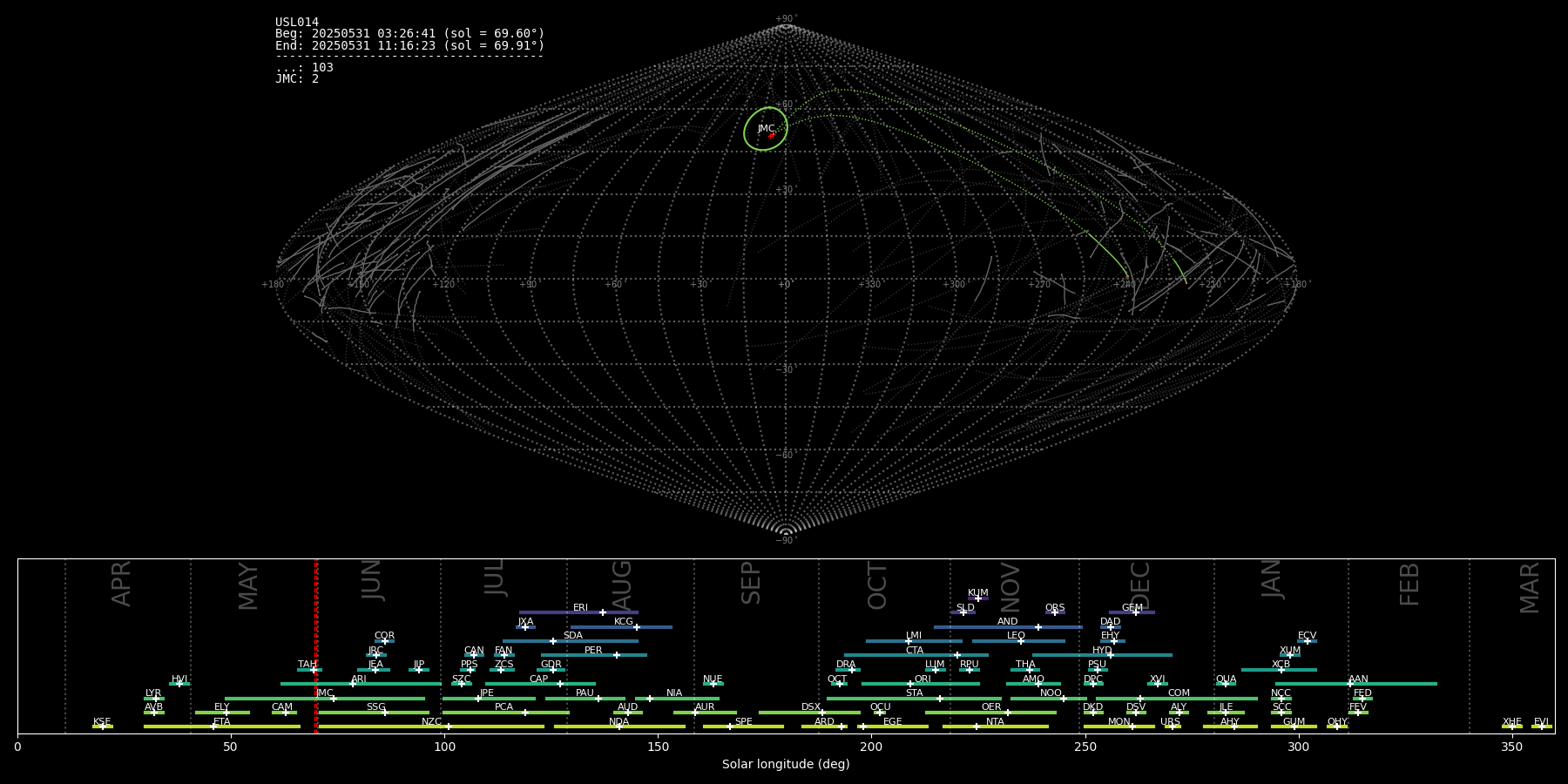Viewport: 1568px width, 784px height.
Task: Click the MAR month label
Action: click(x=1530, y=588)
